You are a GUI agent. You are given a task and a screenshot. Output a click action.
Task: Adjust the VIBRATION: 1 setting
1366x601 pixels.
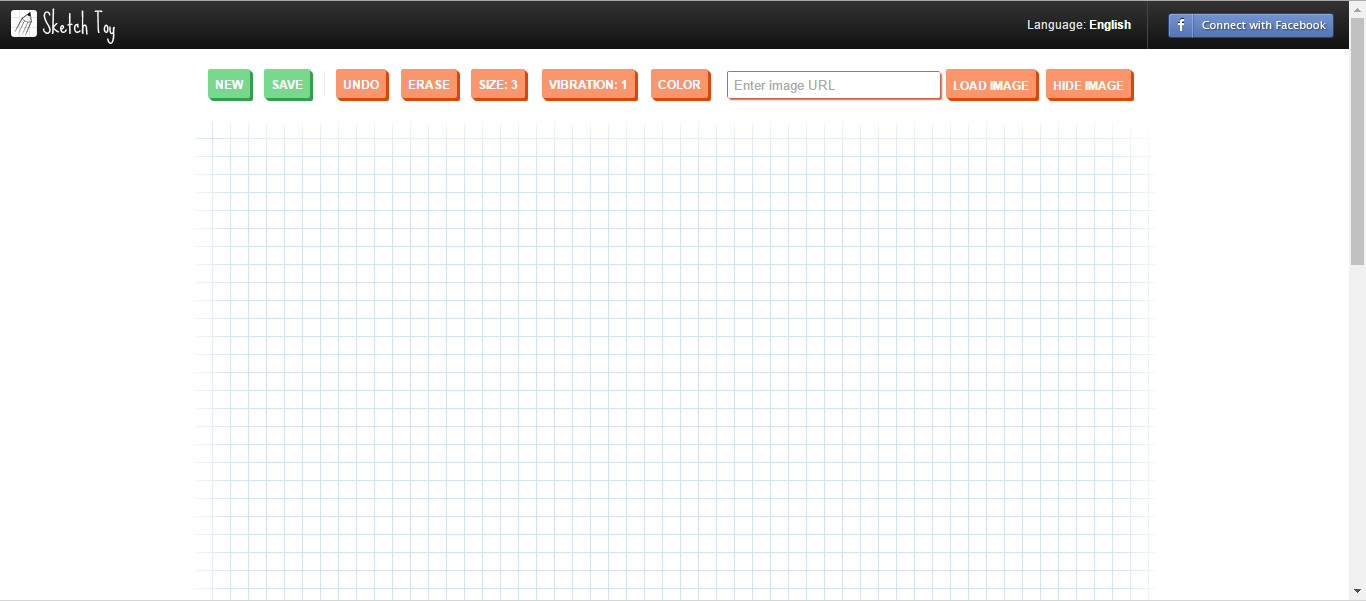588,85
